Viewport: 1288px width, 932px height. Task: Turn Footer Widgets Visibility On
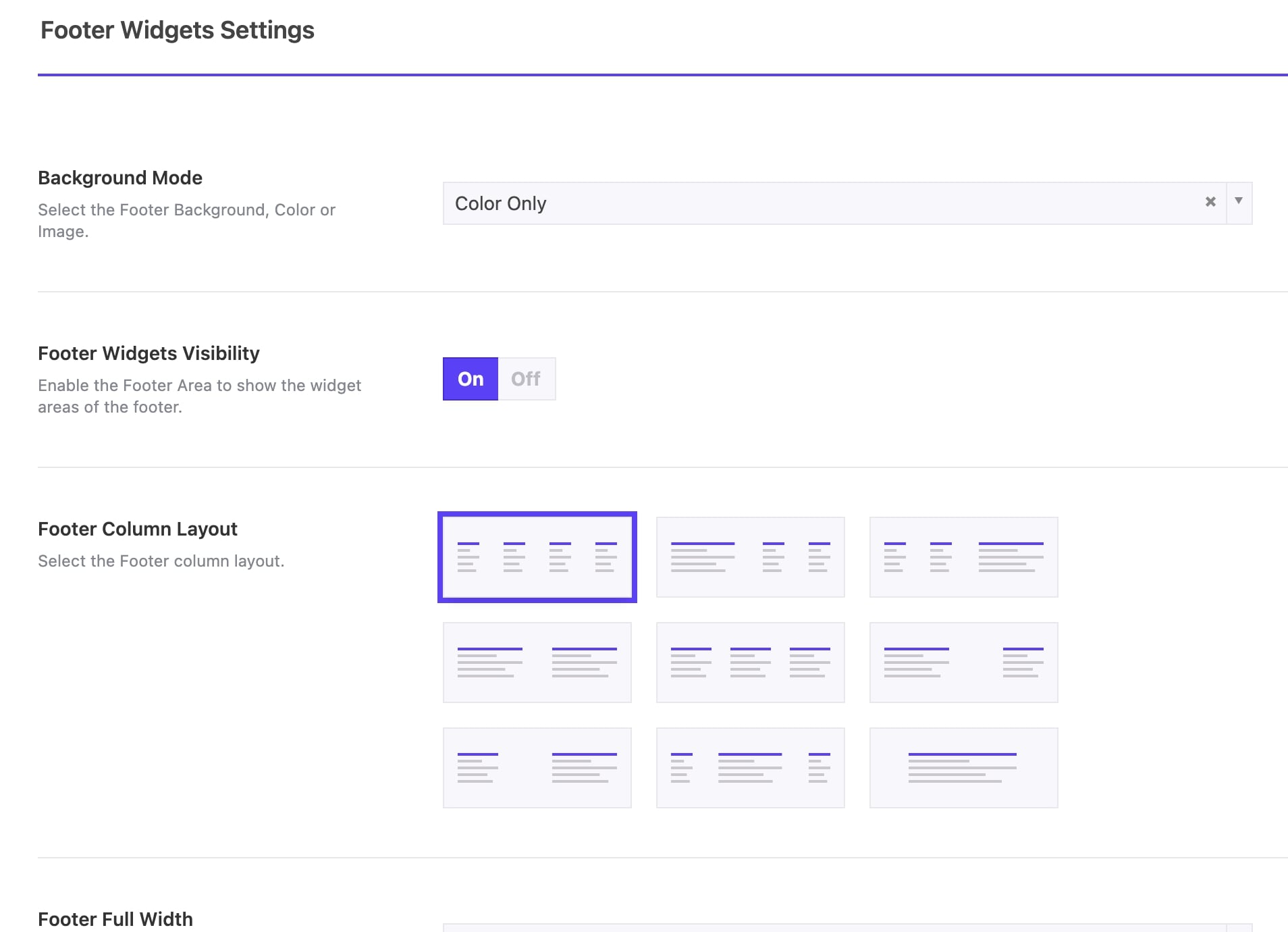click(471, 379)
